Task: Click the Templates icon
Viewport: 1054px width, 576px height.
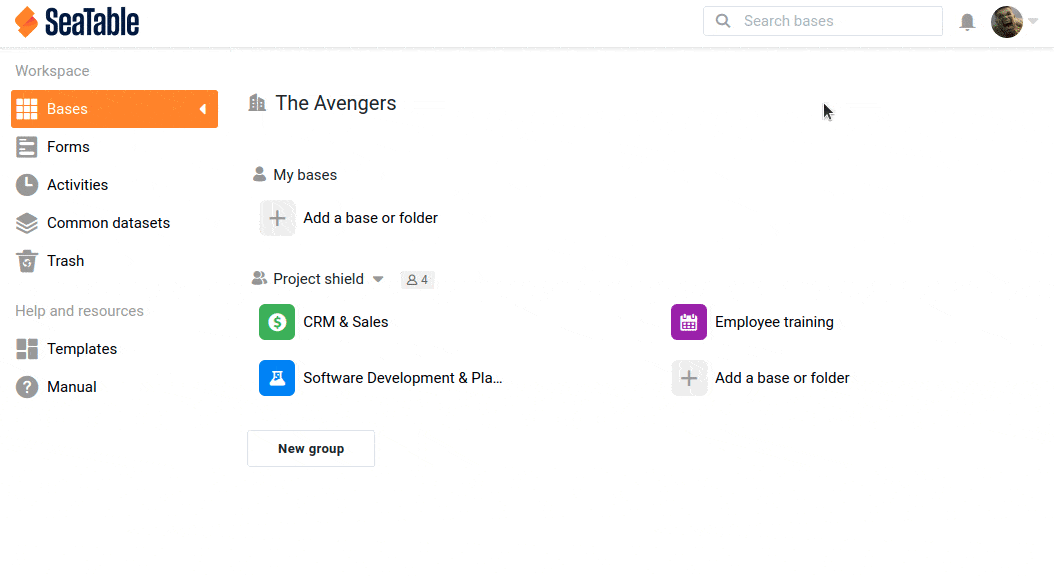Action: coord(27,349)
